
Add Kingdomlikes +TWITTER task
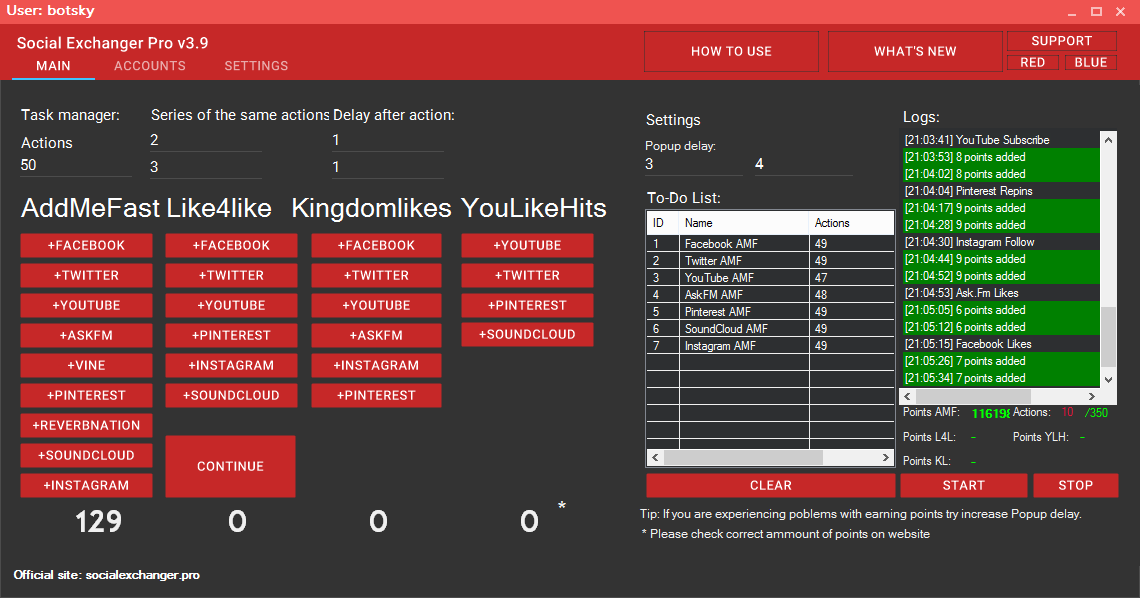pos(377,275)
